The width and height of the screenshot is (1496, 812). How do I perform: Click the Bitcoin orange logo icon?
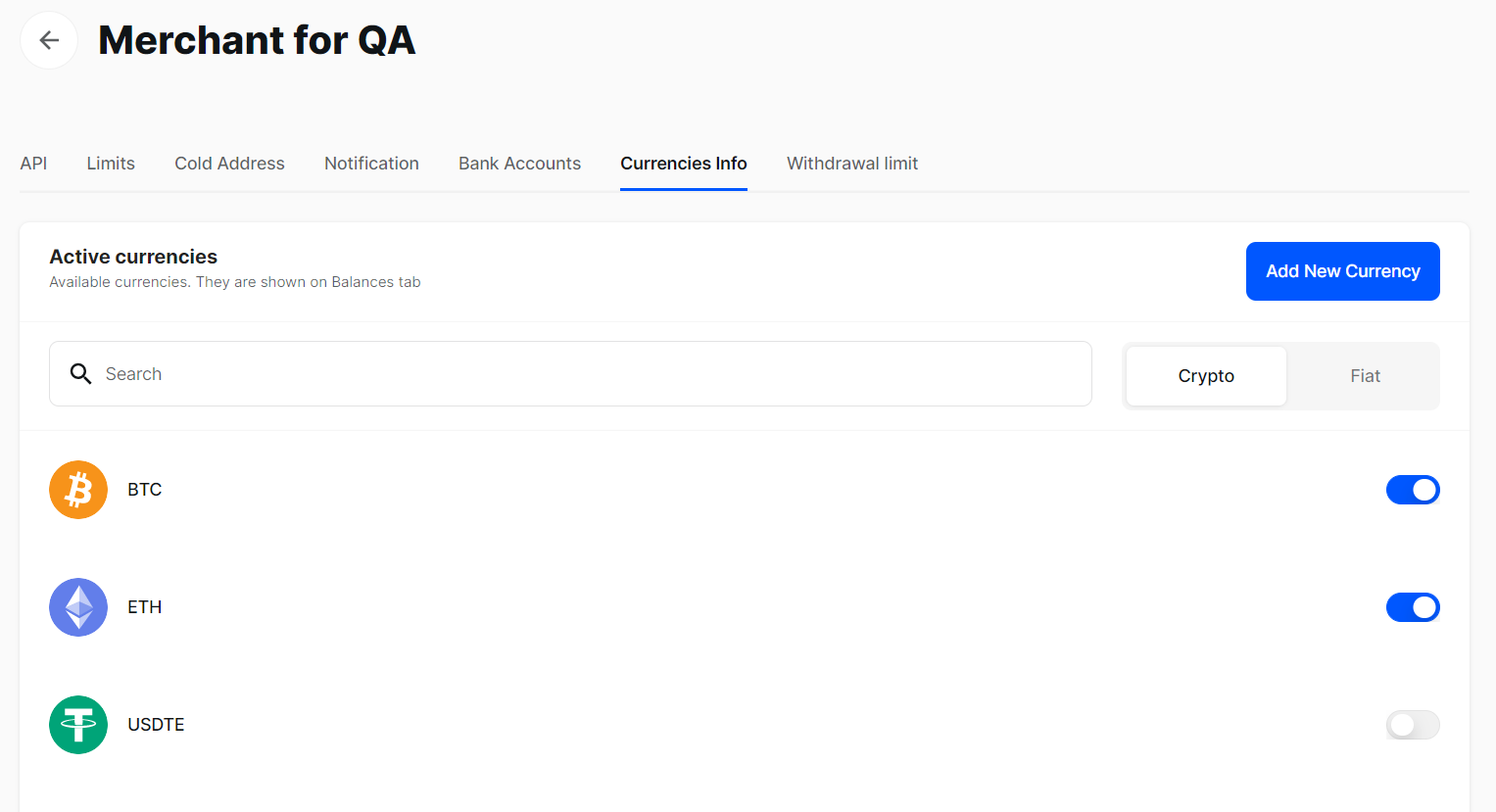coord(78,490)
